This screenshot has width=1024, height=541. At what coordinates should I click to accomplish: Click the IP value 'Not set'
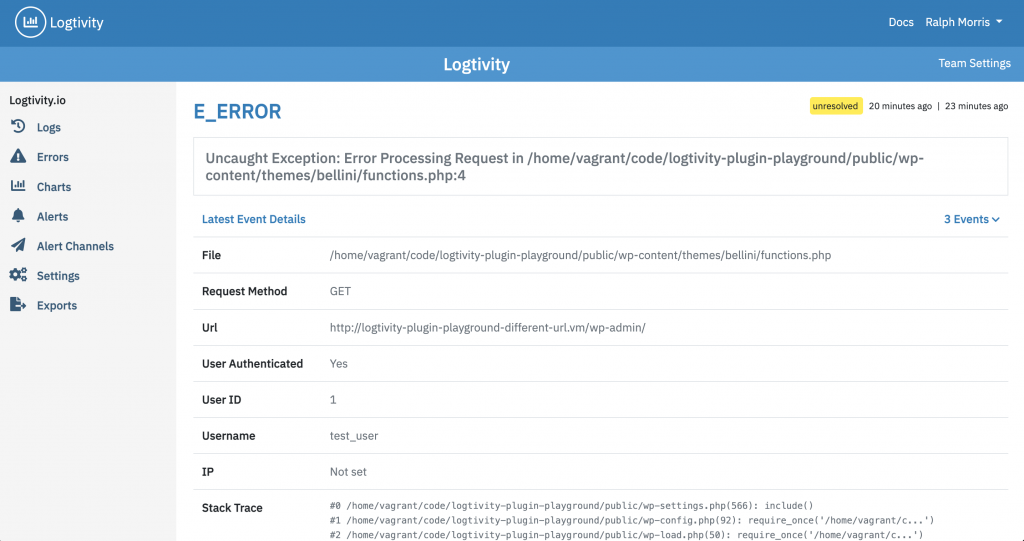348,472
